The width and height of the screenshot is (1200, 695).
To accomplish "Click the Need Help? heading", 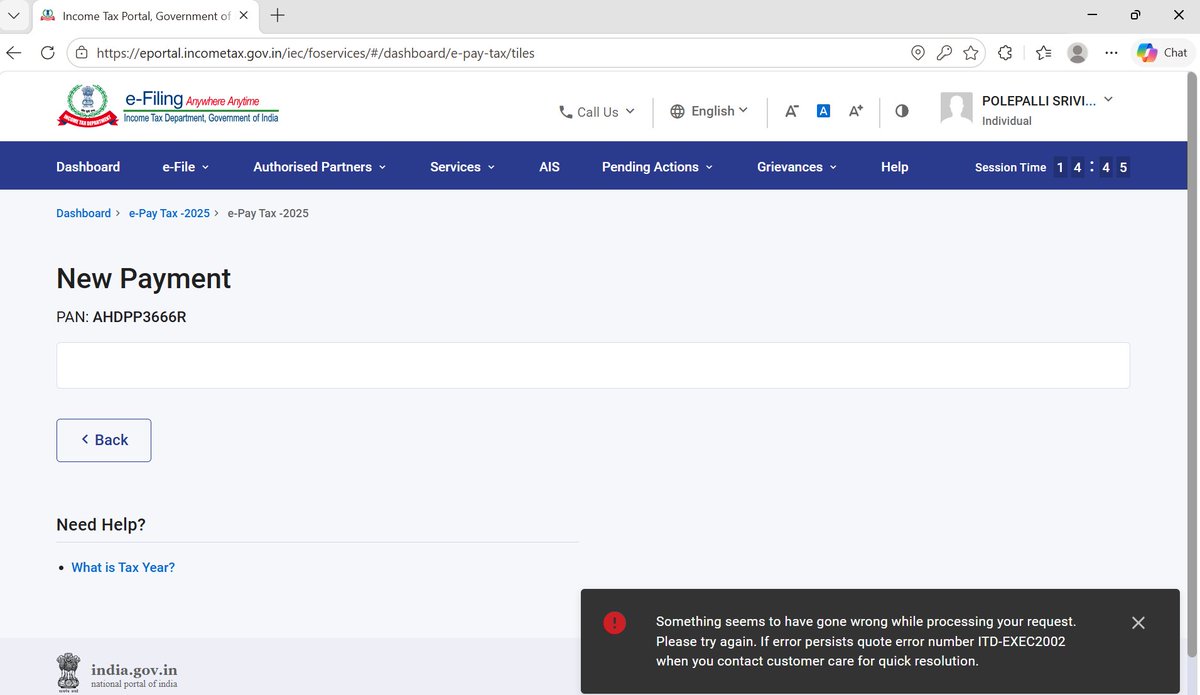I will click(x=101, y=524).
